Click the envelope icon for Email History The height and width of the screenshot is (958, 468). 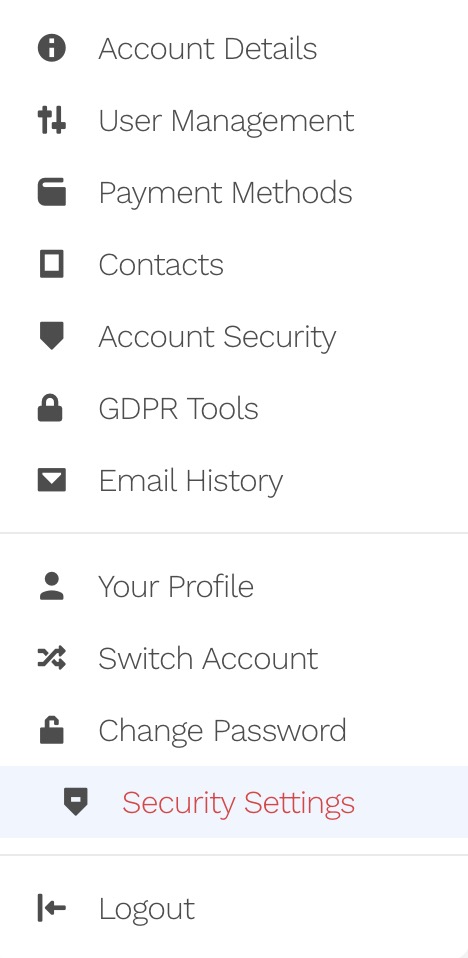pos(51,480)
